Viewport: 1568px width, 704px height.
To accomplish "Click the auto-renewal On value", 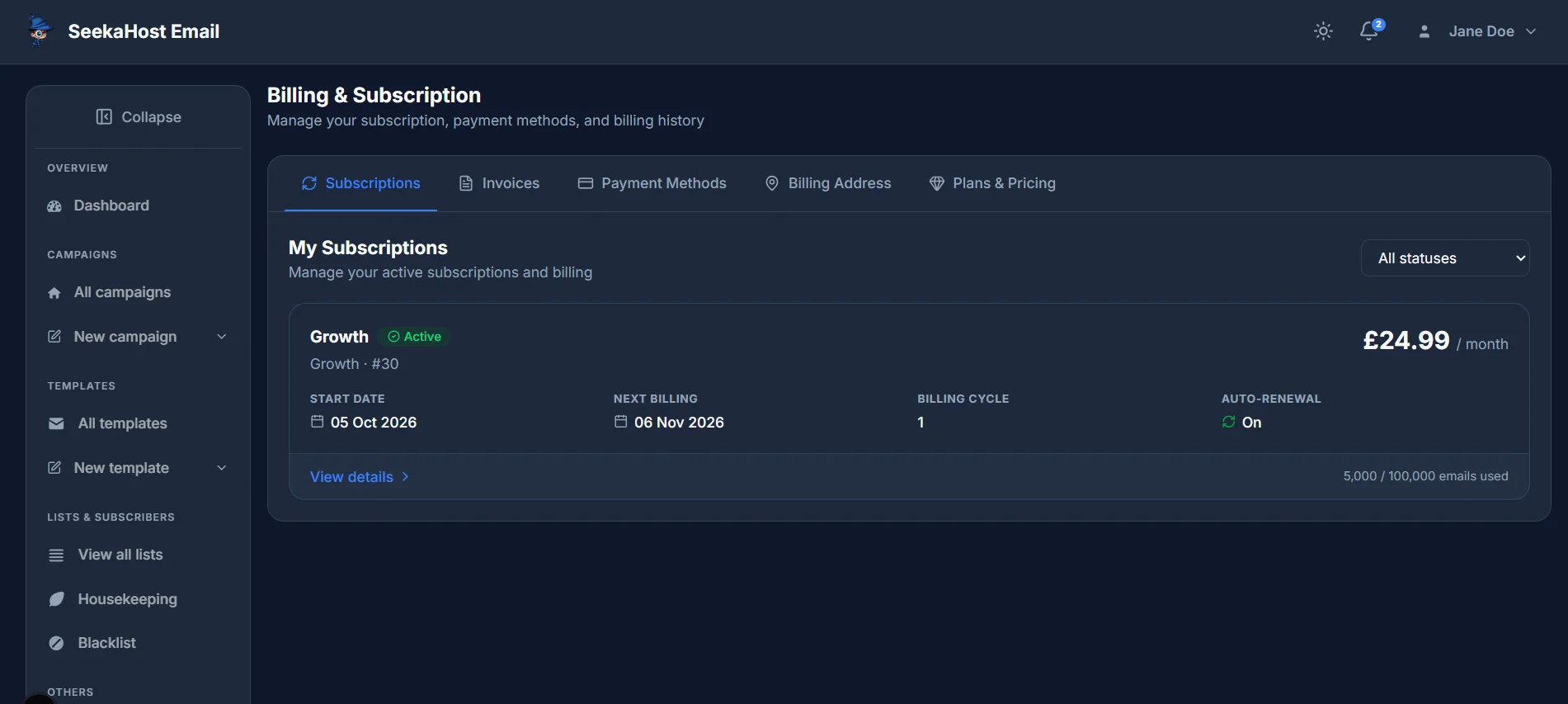I will pos(1251,423).
